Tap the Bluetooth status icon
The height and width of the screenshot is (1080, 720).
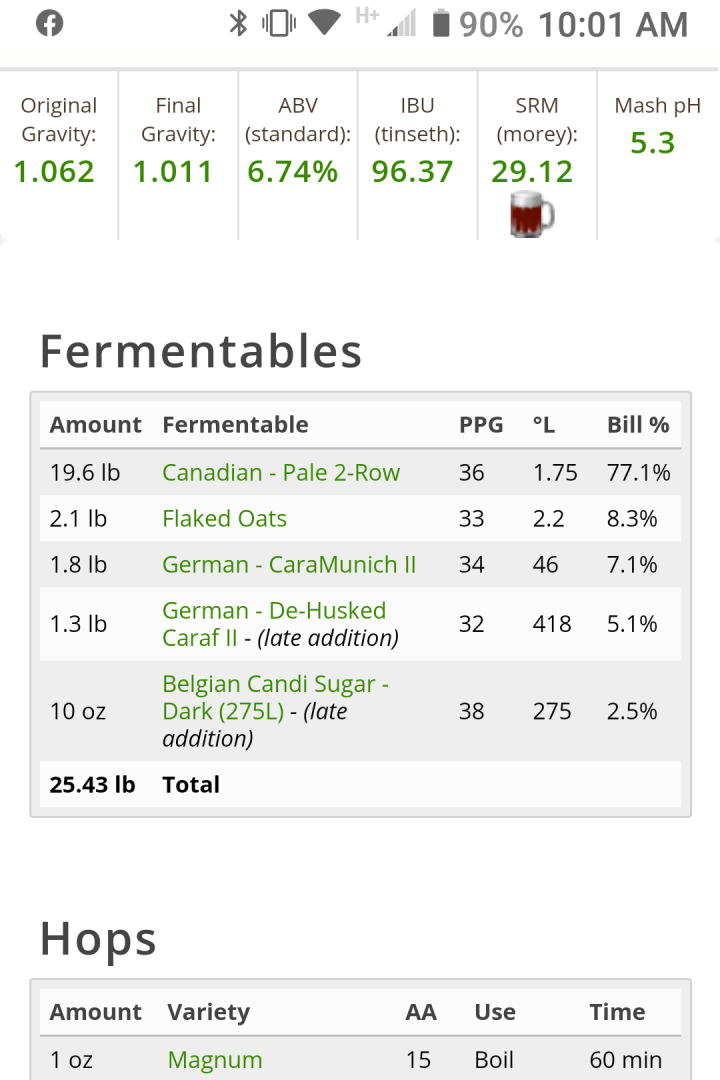point(238,23)
